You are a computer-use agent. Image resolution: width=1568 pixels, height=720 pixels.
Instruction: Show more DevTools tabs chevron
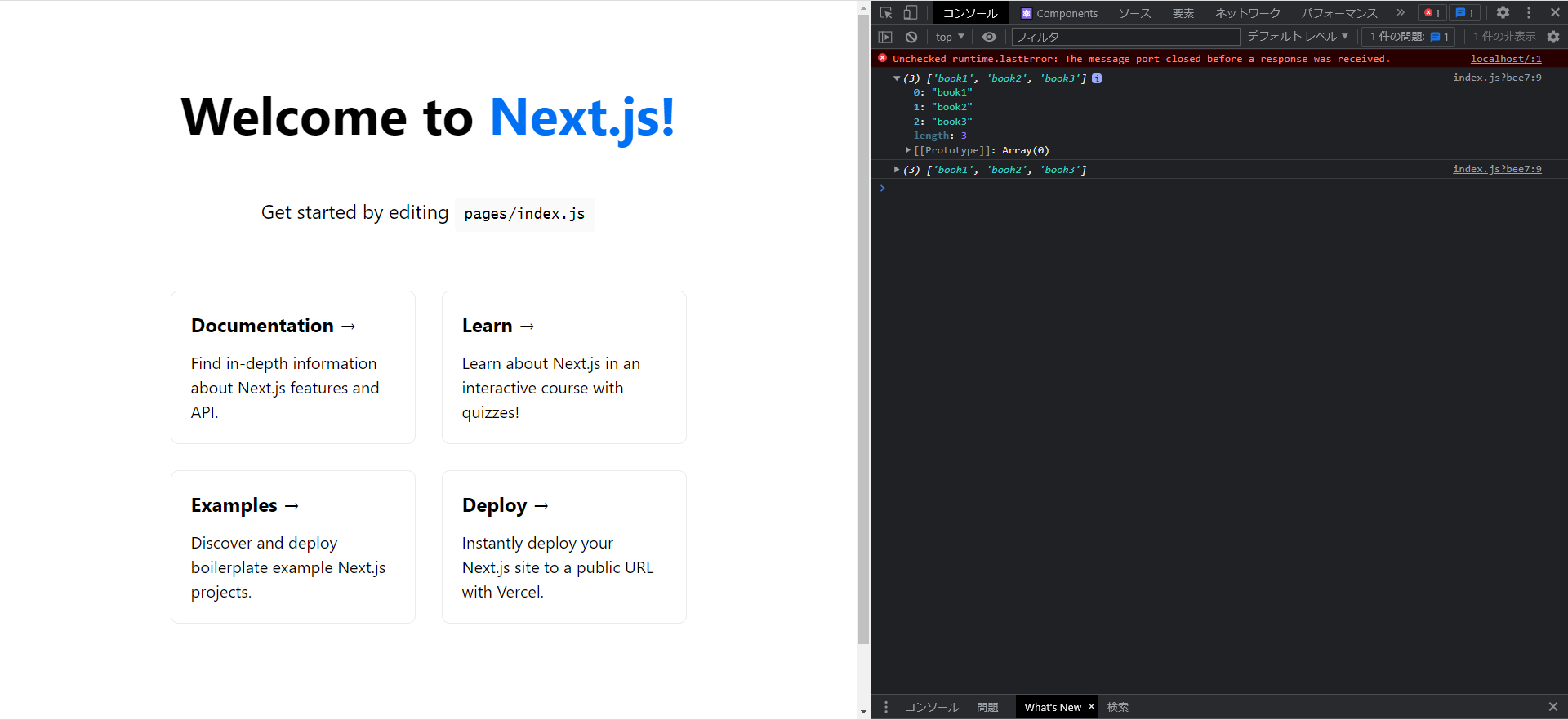(x=1401, y=13)
